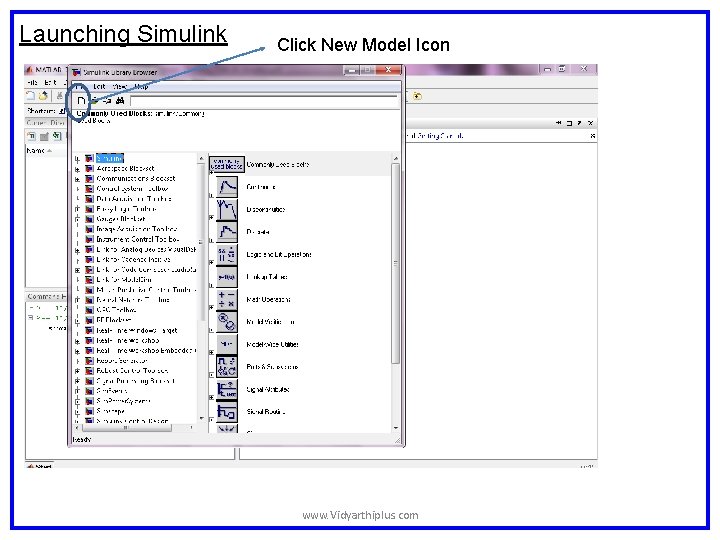Click the first icon in Current Directory panel toolbar
The image size is (720, 540).
point(31,136)
